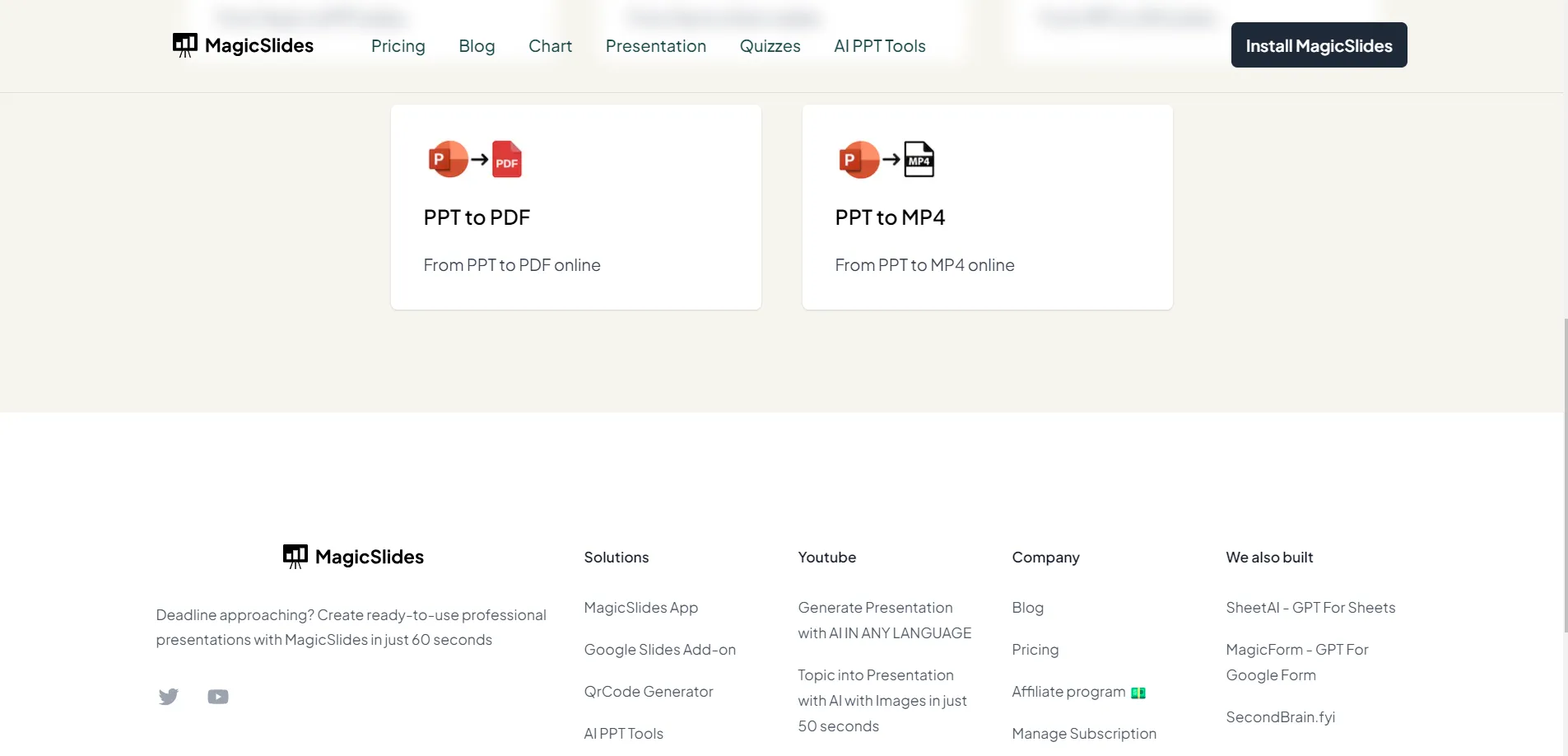Image resolution: width=1568 pixels, height=756 pixels.
Task: Select Presentation in the top navigation
Action: pos(655,46)
